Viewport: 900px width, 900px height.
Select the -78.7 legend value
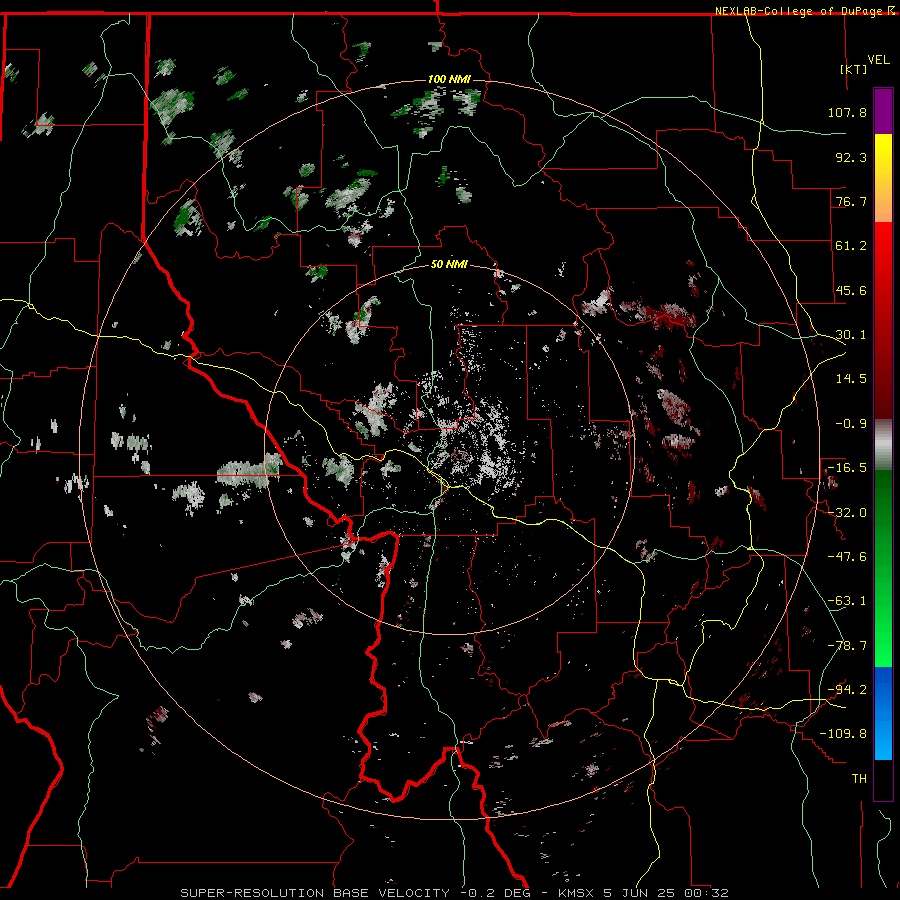(x=847, y=646)
